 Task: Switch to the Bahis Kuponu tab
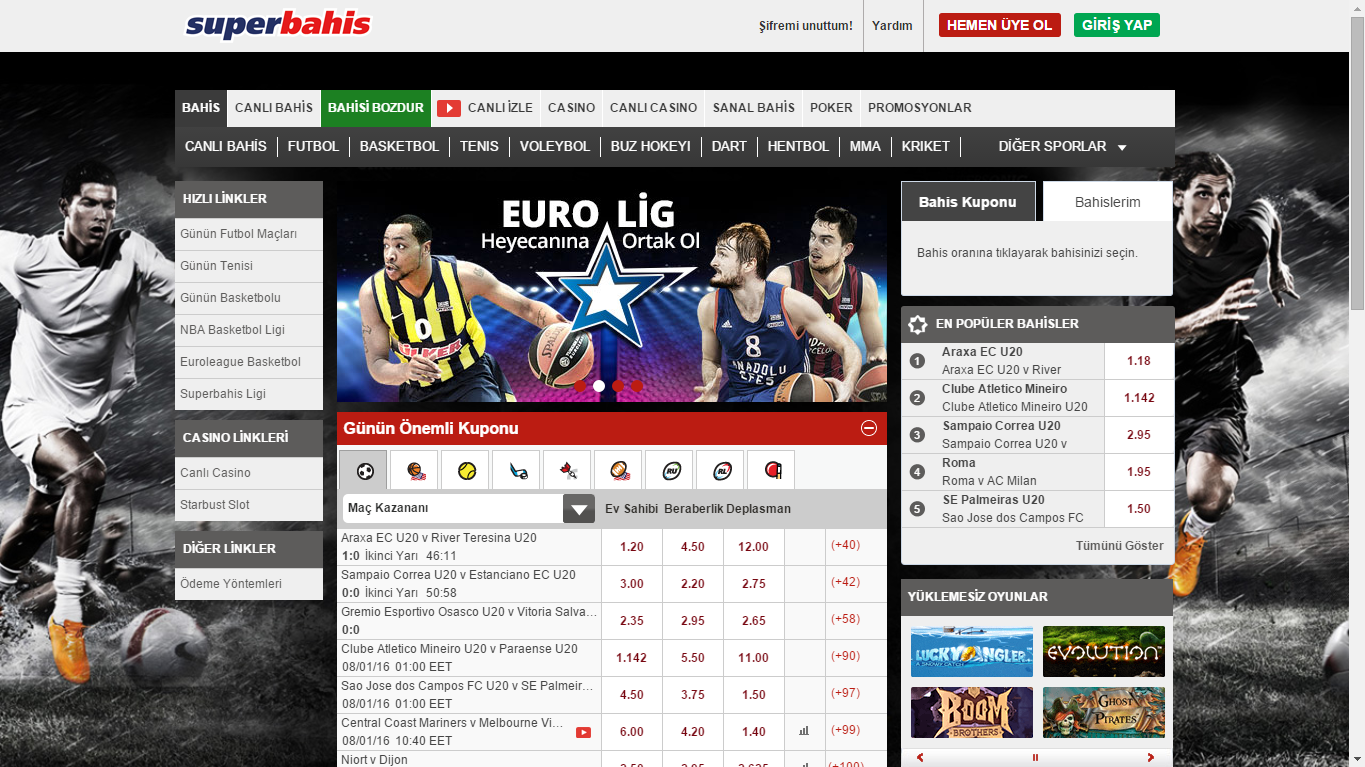pos(967,201)
